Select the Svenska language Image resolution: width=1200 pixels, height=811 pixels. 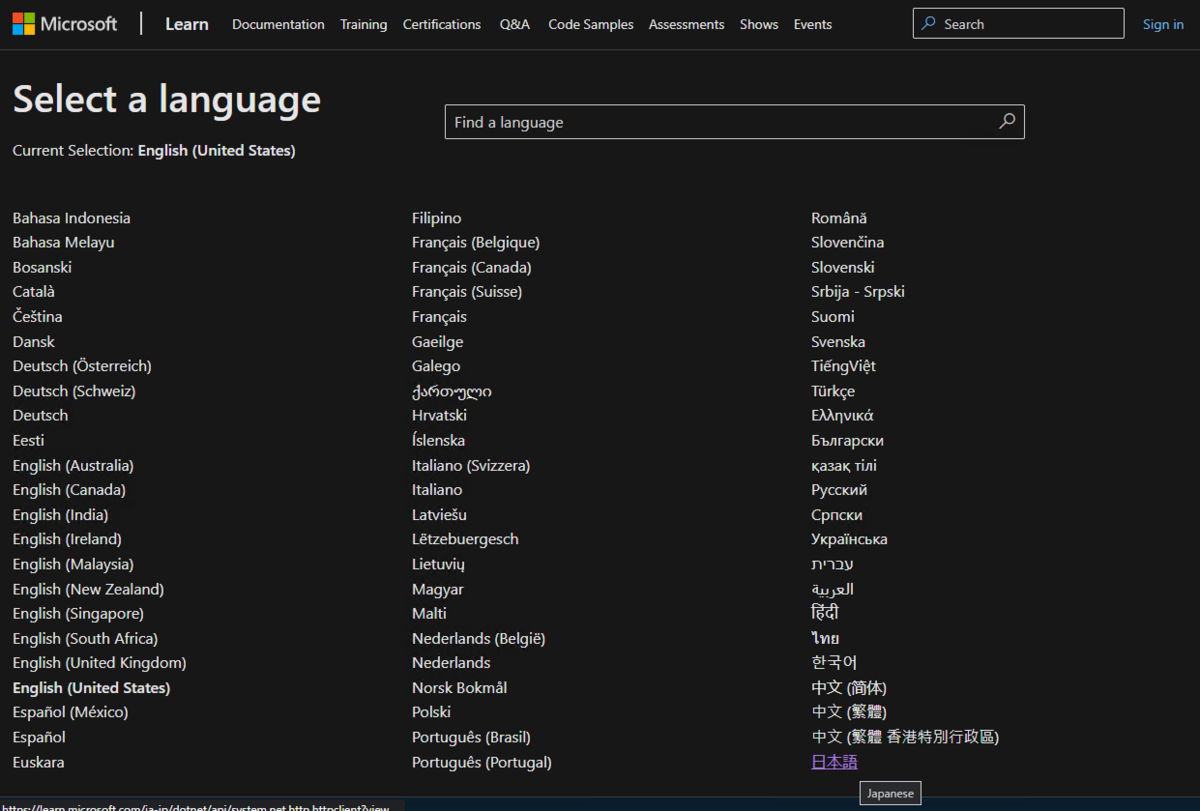tap(838, 341)
